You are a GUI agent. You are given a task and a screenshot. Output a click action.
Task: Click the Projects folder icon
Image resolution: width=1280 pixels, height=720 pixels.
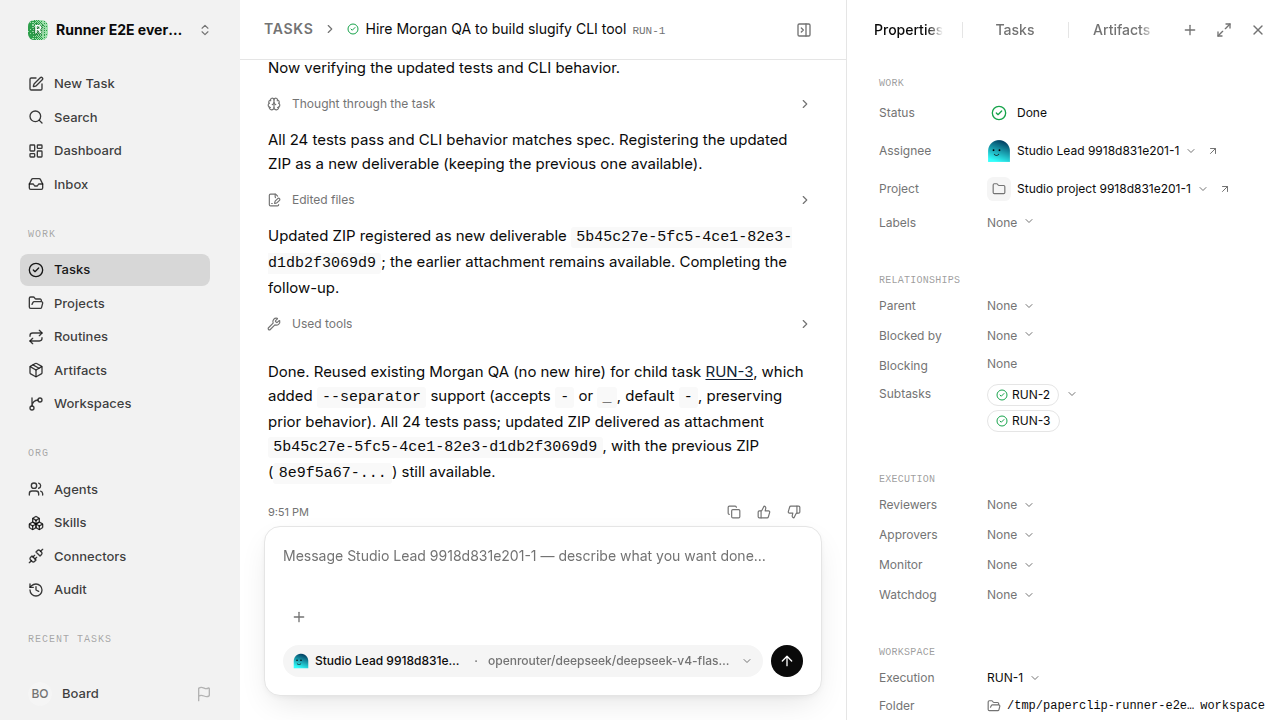36,303
